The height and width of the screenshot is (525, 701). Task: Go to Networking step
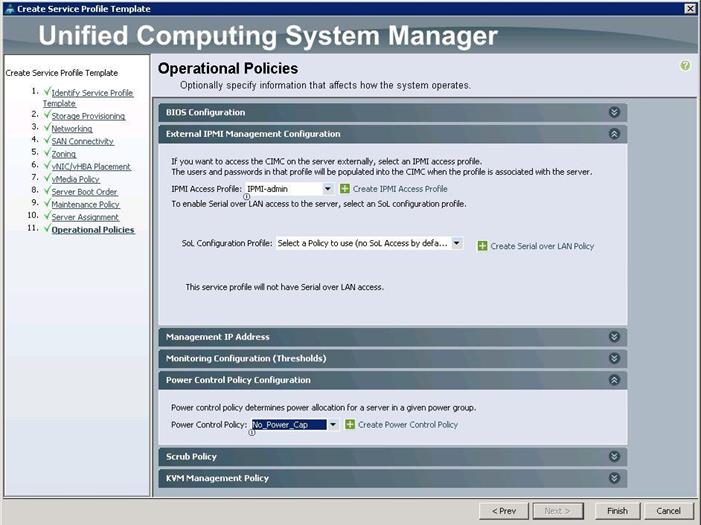72,128
